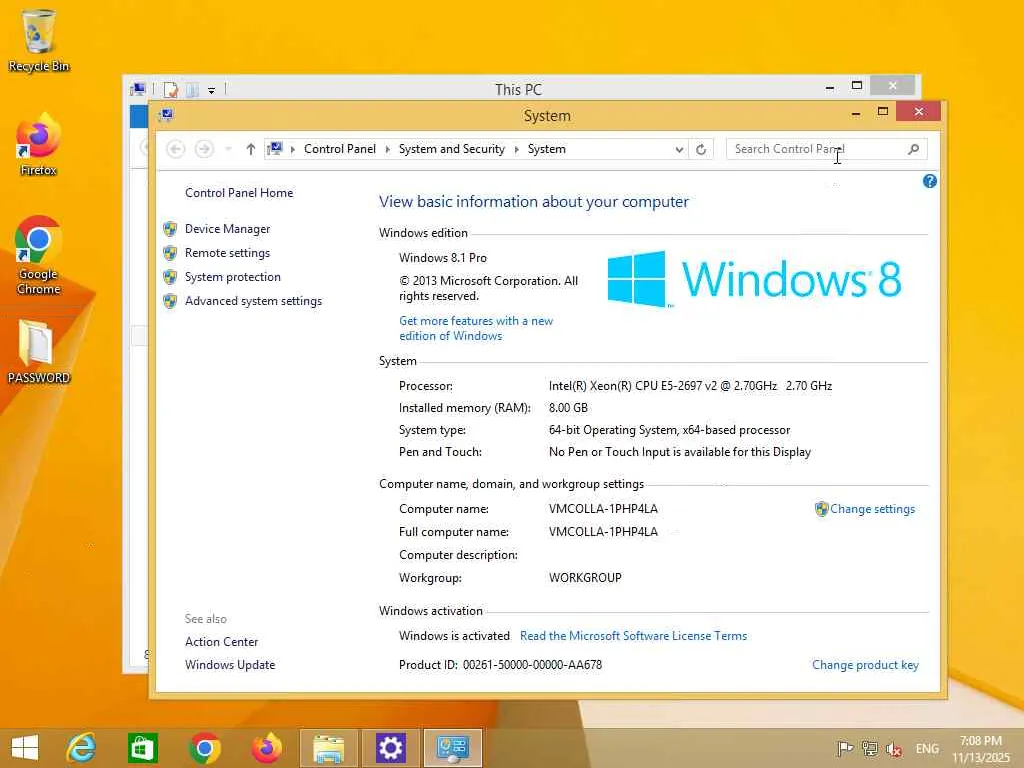Go back using the back arrow
Screen dimensions: 1024x768
[176, 150]
